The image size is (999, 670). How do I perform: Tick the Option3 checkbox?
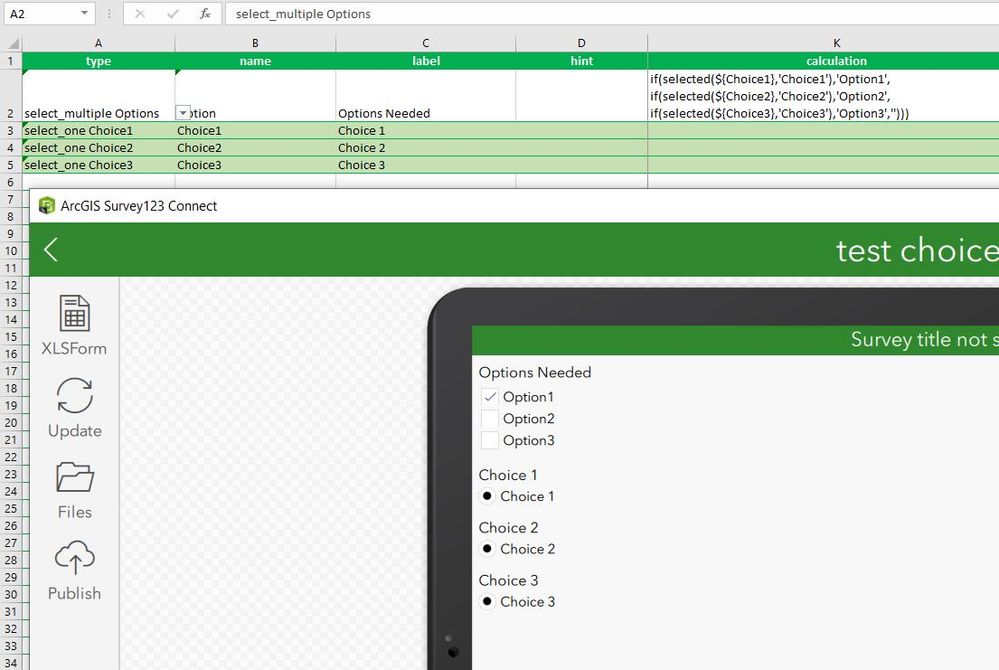click(489, 440)
